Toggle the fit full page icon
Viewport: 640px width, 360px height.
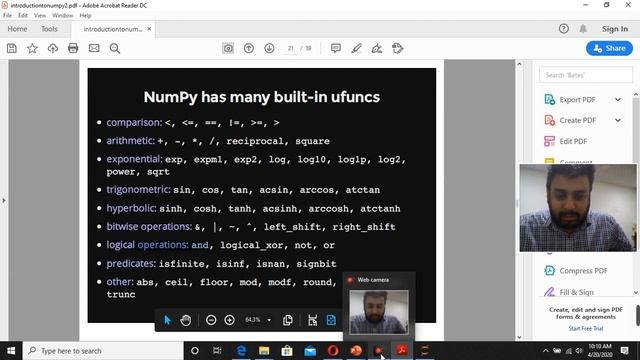[x=331, y=320]
